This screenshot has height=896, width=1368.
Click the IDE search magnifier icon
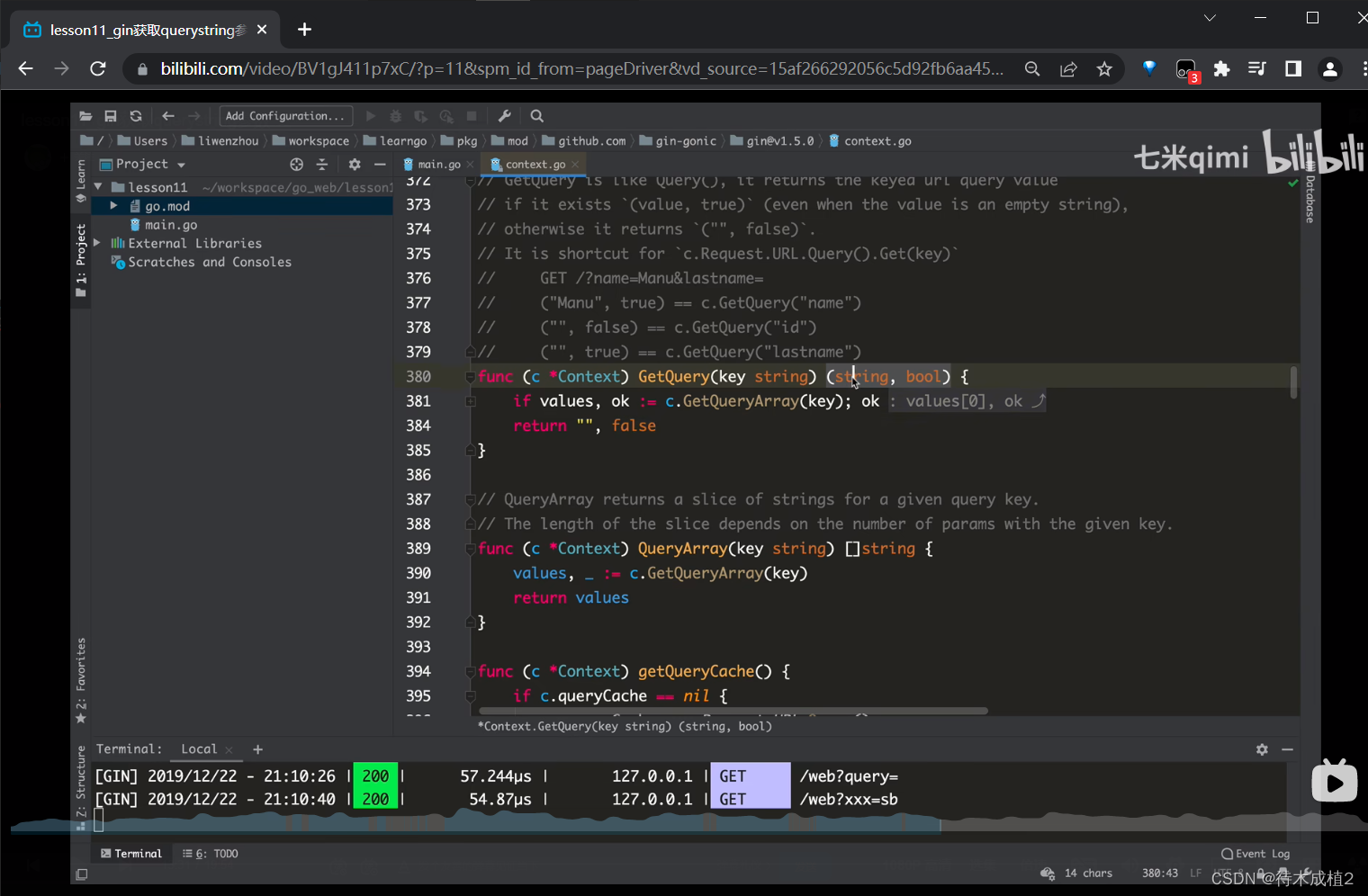pyautogui.click(x=537, y=116)
